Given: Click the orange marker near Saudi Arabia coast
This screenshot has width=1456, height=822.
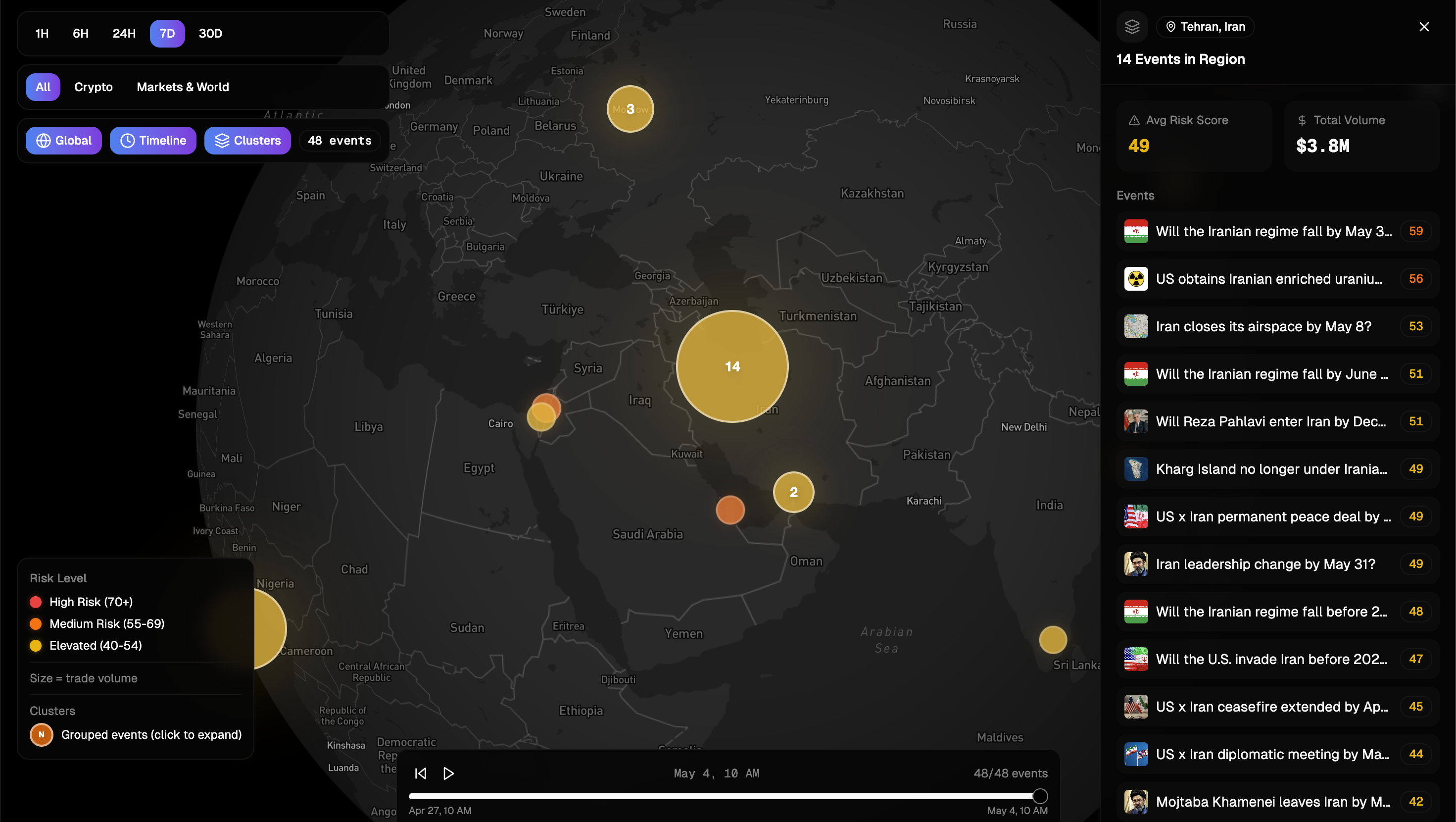Looking at the screenshot, I should (730, 510).
